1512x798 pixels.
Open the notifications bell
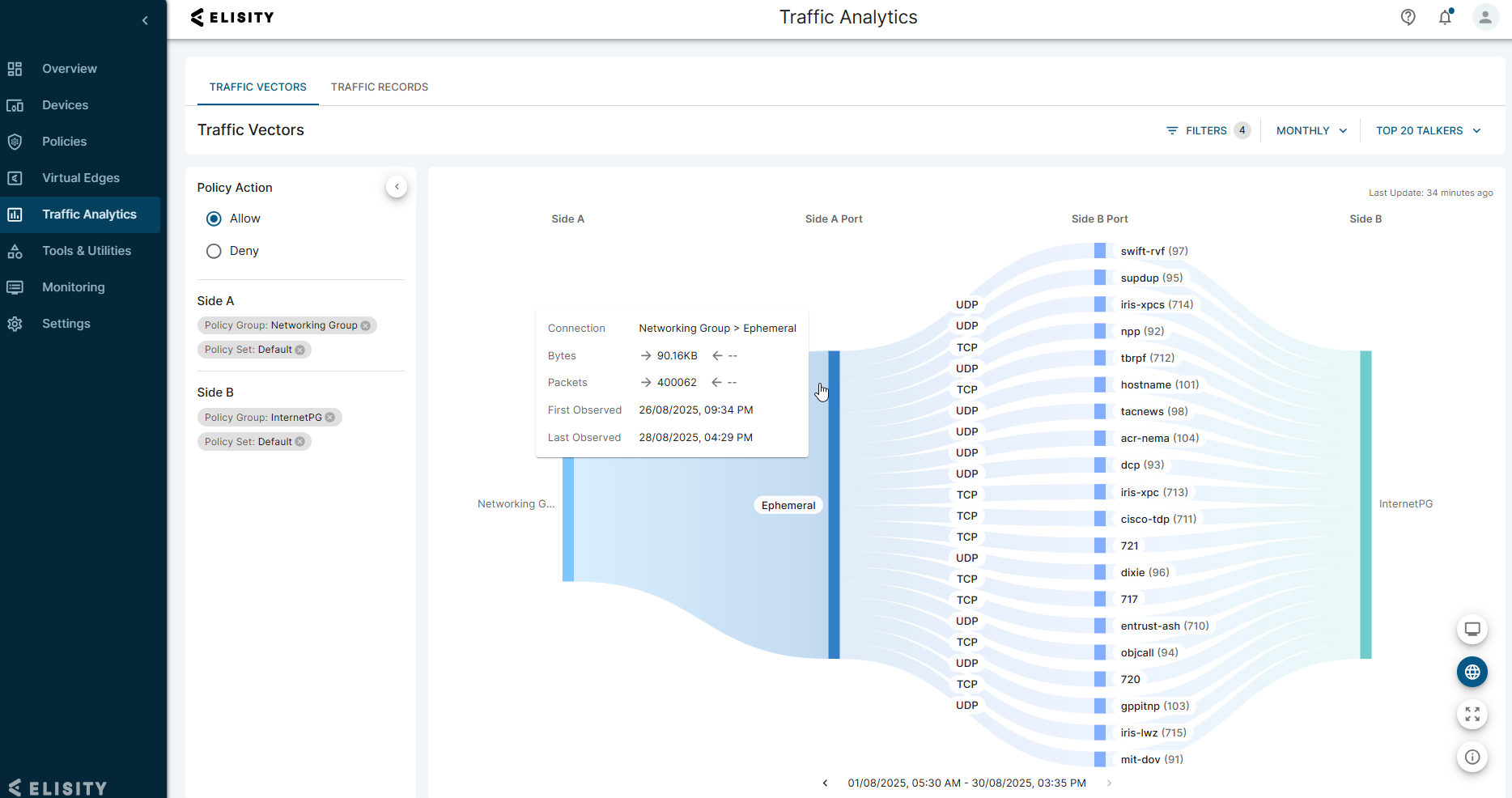tap(1445, 17)
